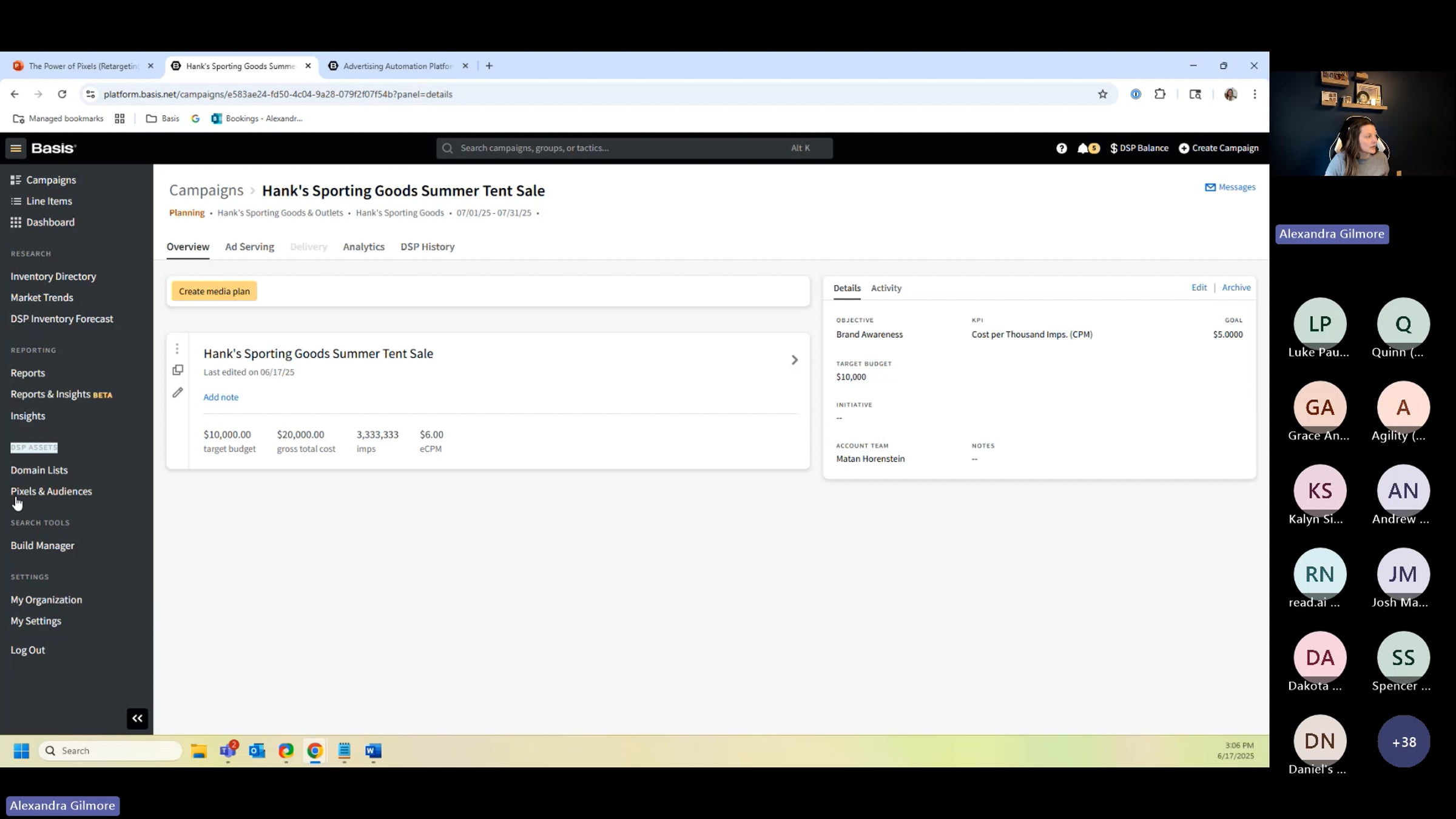Click the Create media plan button

point(214,291)
